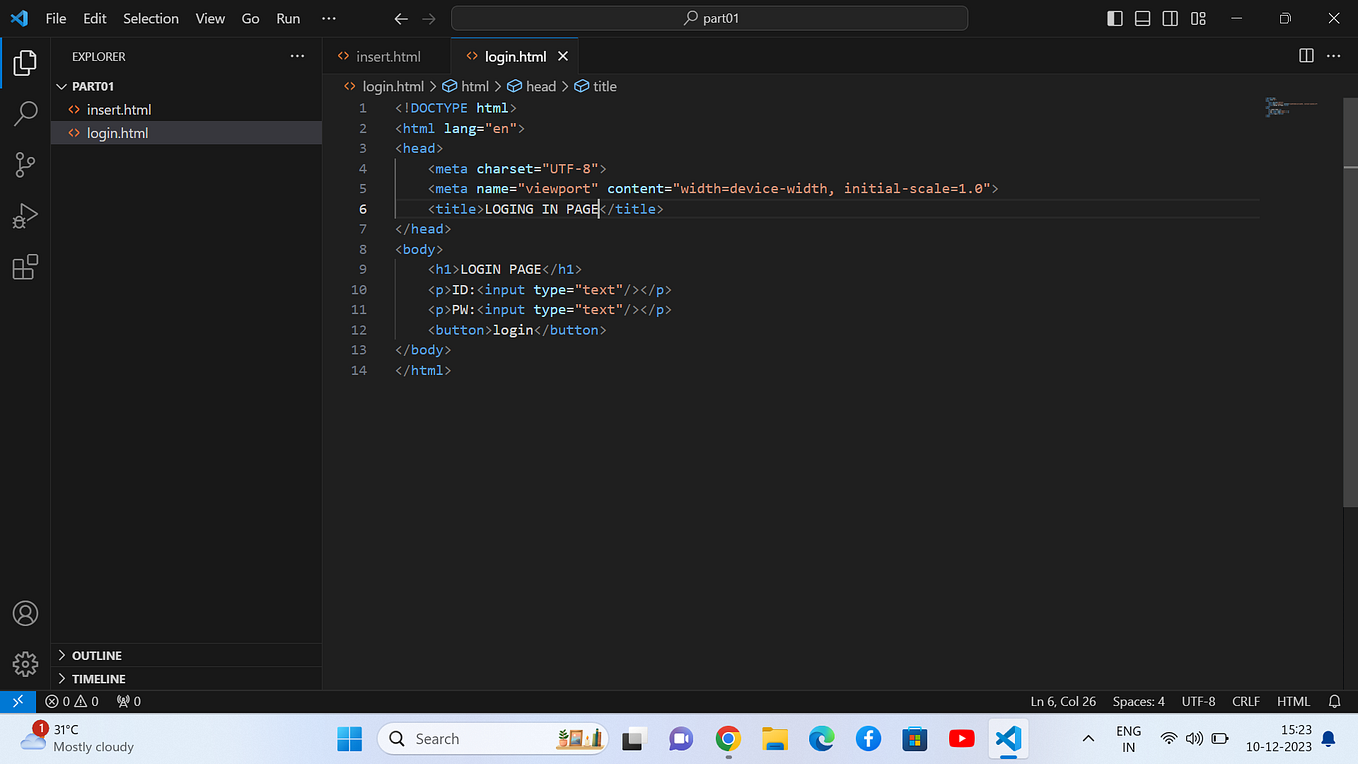1358x764 pixels.
Task: Switch to the insert.html tab
Action: (x=388, y=56)
